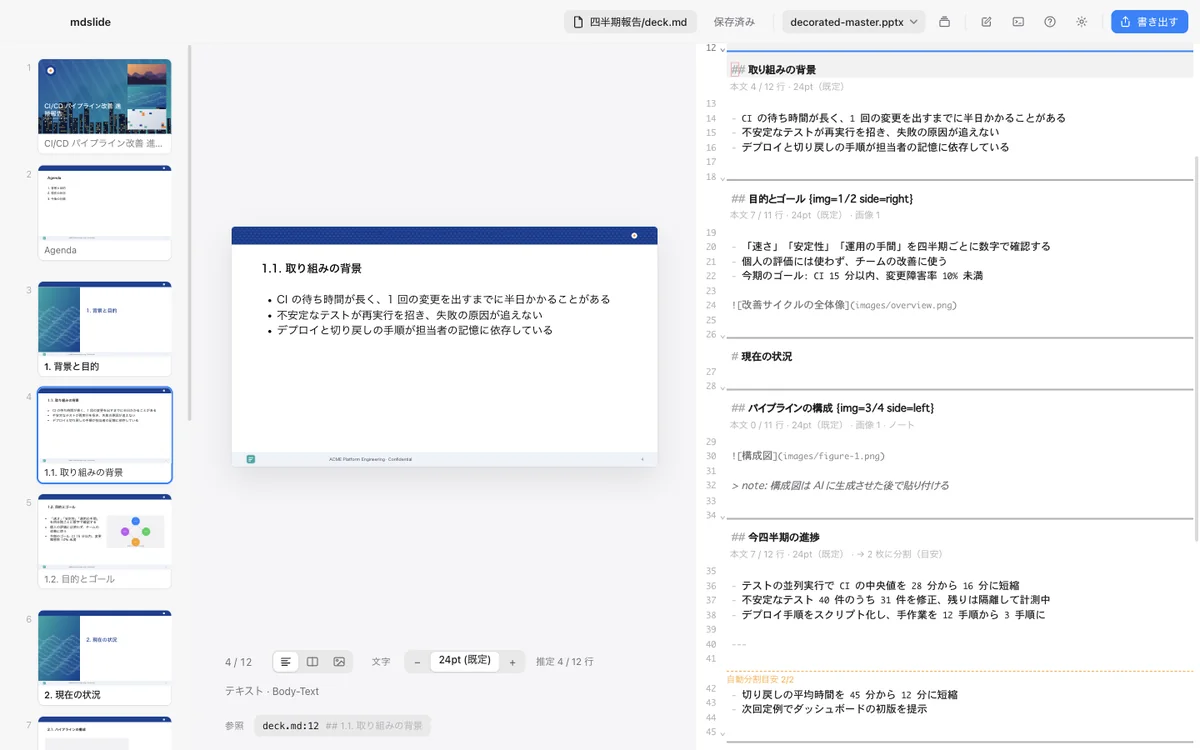
Task: Click editor line '不安定なテストが再実行を招き'
Action: click(x=865, y=132)
